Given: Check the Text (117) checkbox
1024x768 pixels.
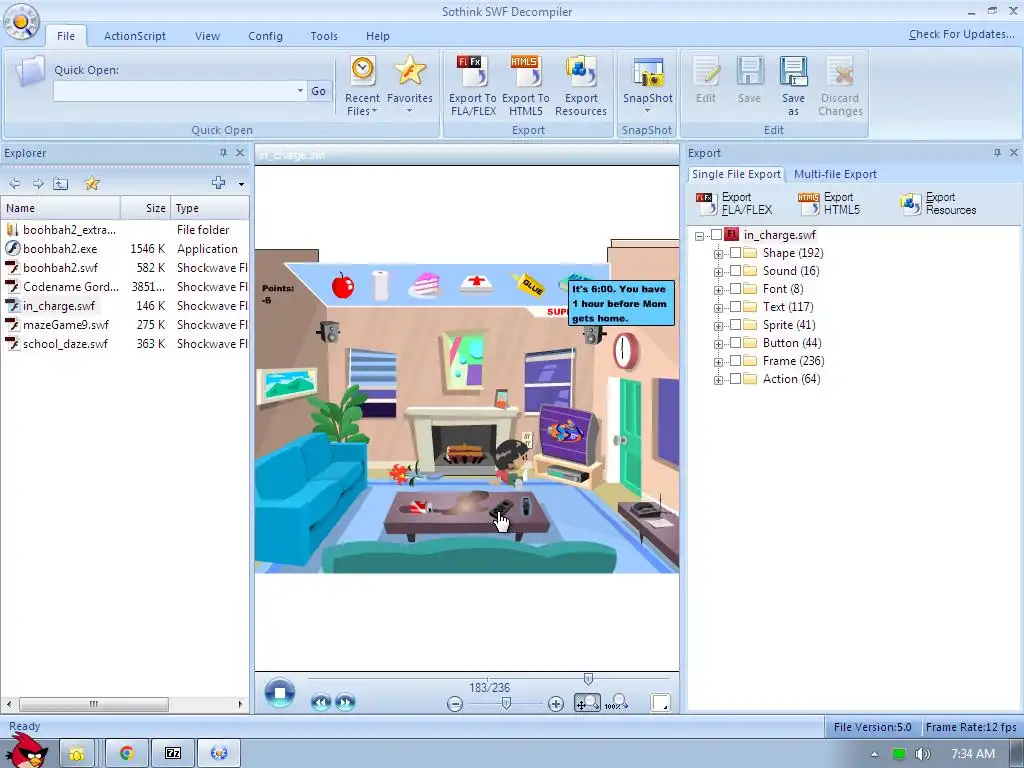Looking at the screenshot, I should pos(735,307).
